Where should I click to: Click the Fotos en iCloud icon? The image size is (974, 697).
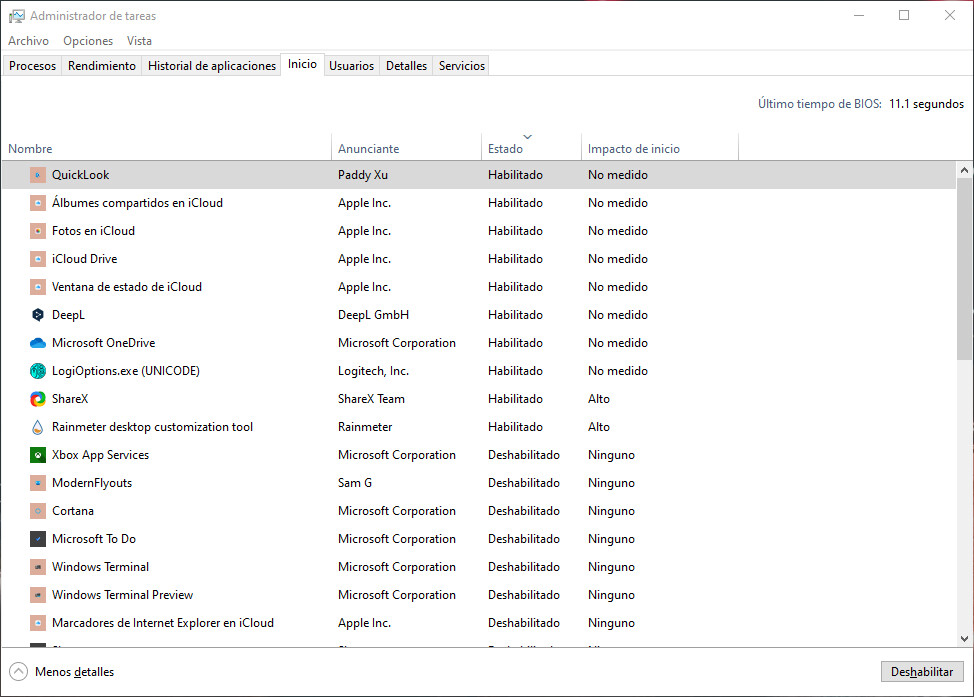(x=38, y=231)
